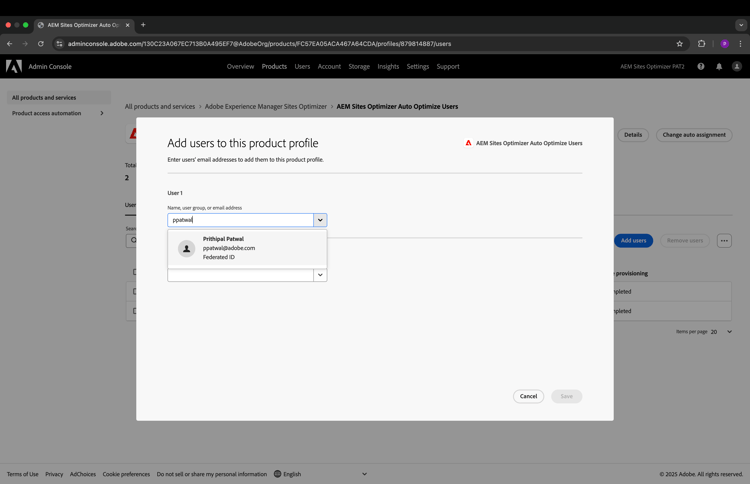Image resolution: width=750 pixels, height=484 pixels.
Task: Open the help question mark icon
Action: (701, 66)
